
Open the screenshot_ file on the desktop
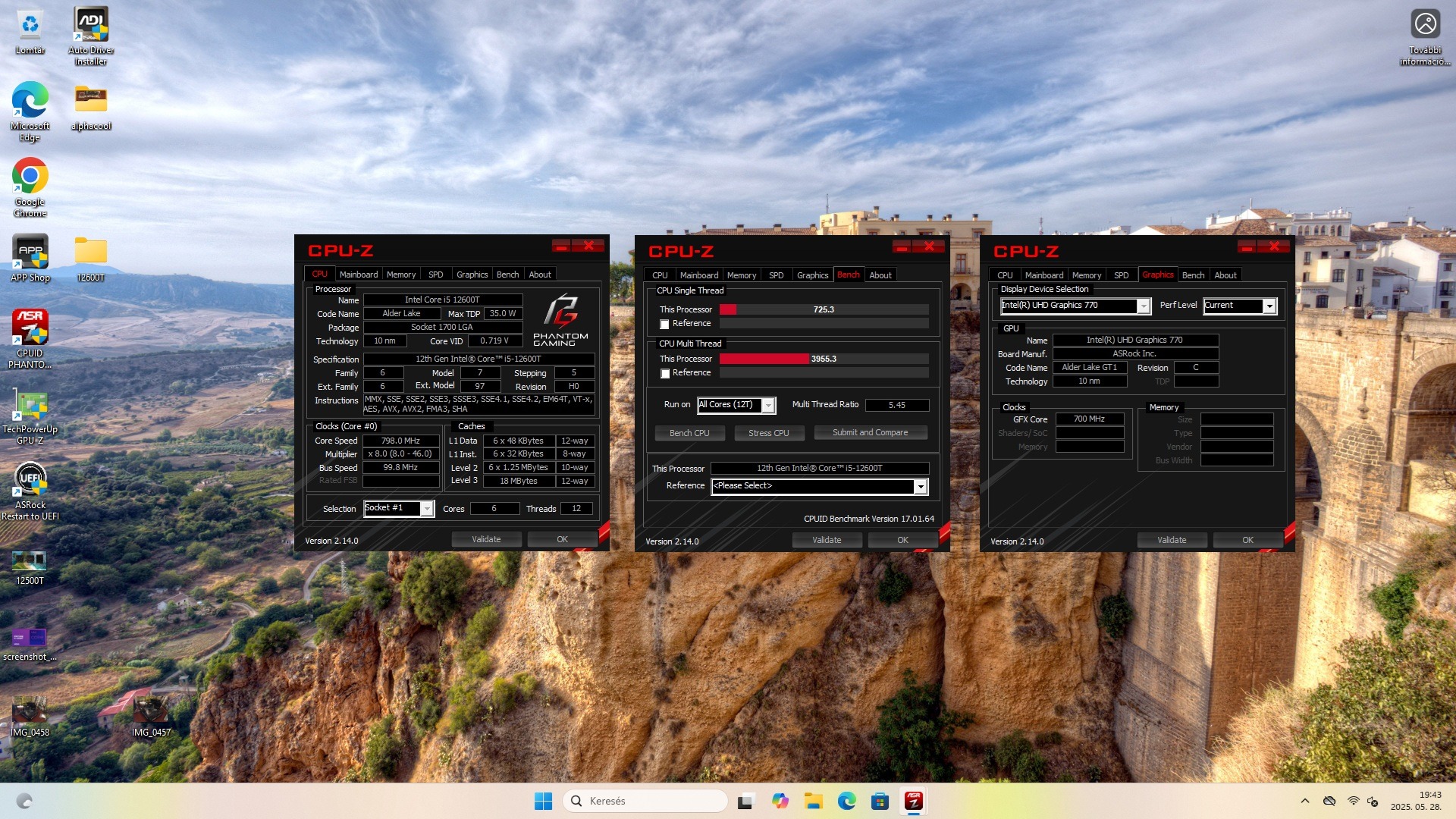[30, 643]
